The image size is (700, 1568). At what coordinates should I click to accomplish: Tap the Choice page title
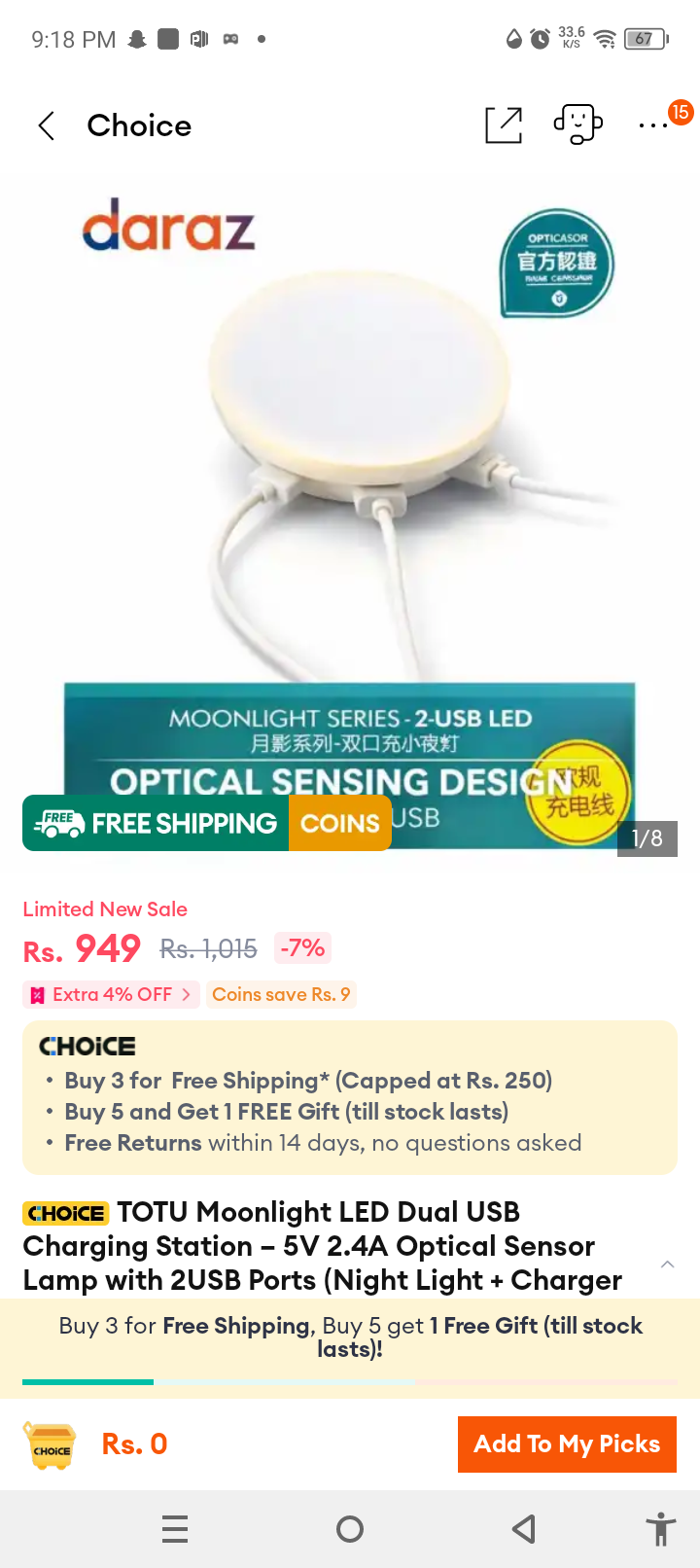point(139,125)
